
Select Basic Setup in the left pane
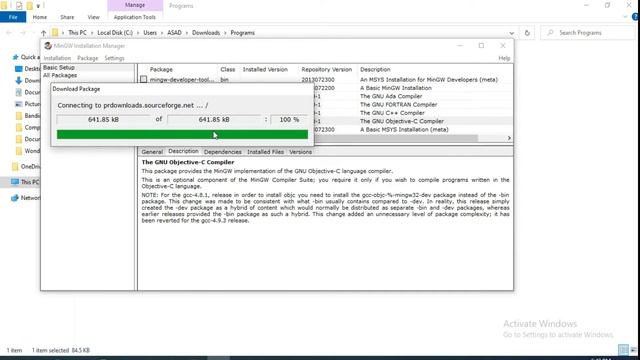coord(59,67)
